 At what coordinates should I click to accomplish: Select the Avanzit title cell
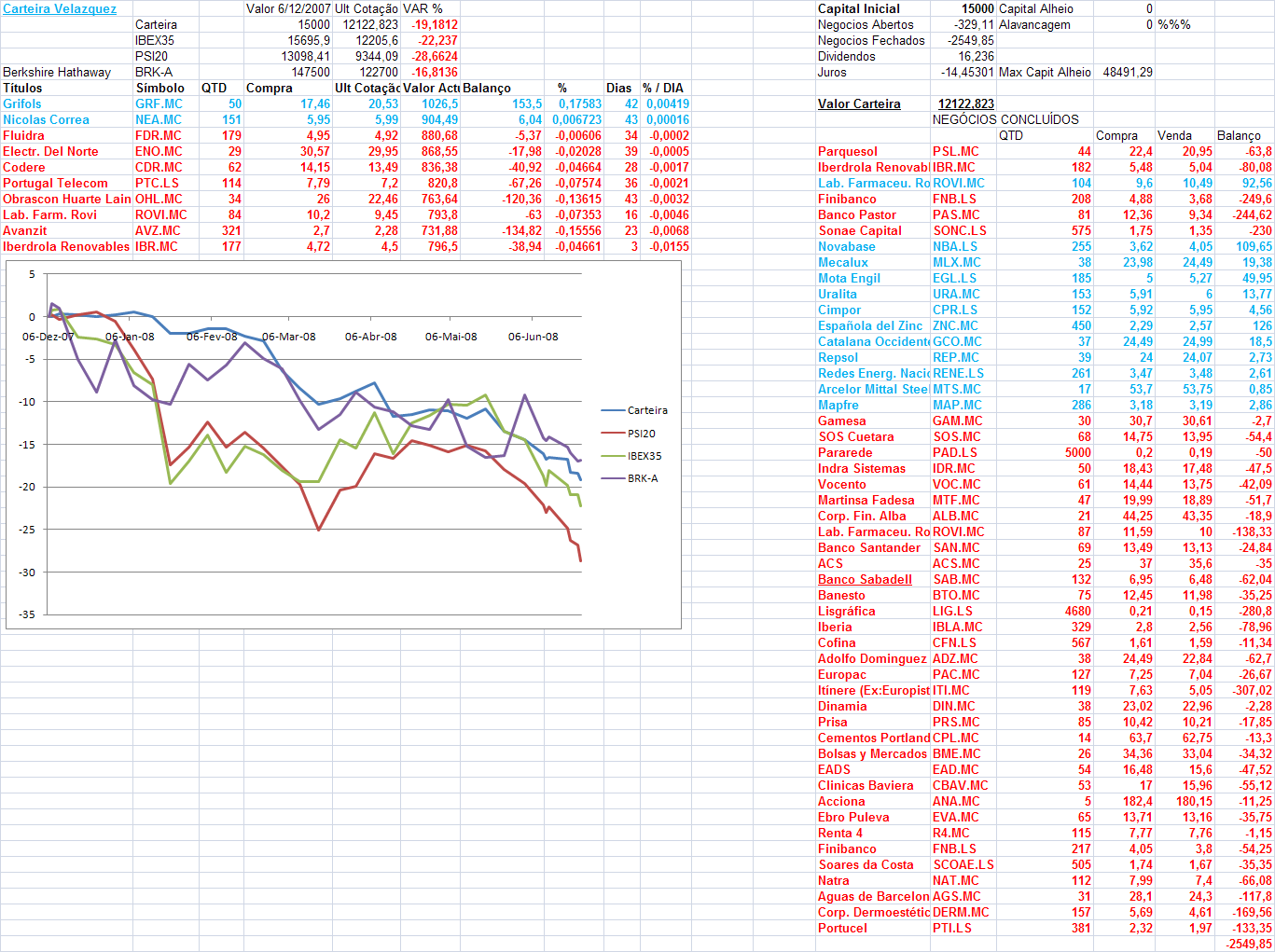24,231
